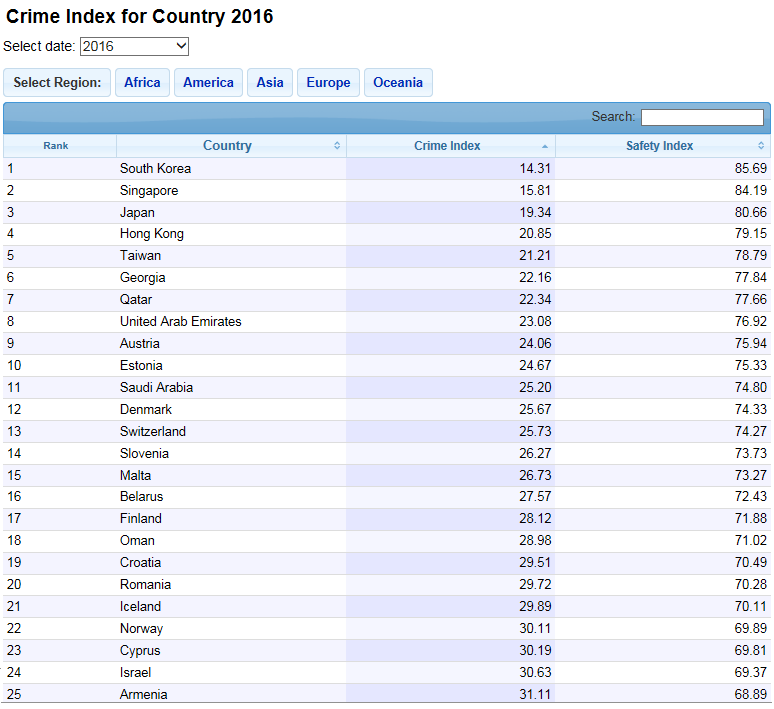The height and width of the screenshot is (709, 774).
Task: Select the Select Region label button
Action: tap(57, 83)
